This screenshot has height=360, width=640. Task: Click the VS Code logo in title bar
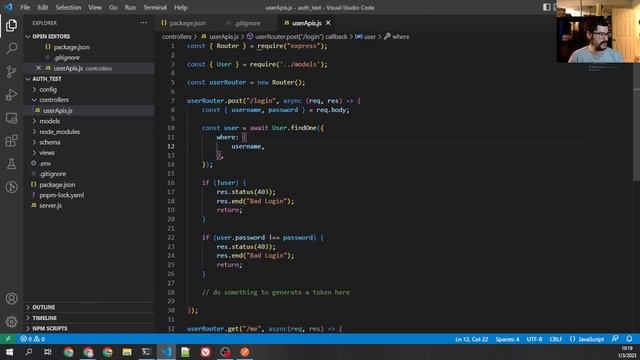(x=8, y=7)
